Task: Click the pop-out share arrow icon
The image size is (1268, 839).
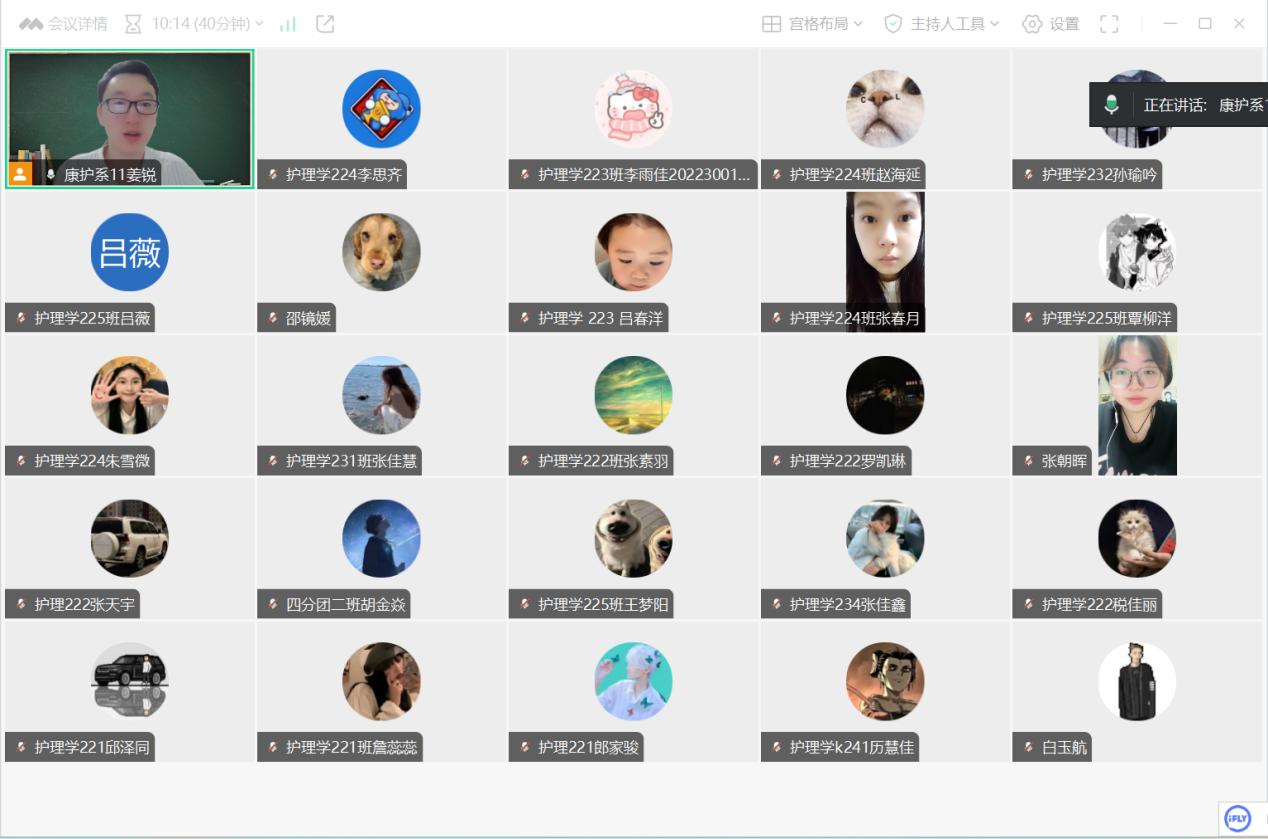Action: point(325,24)
